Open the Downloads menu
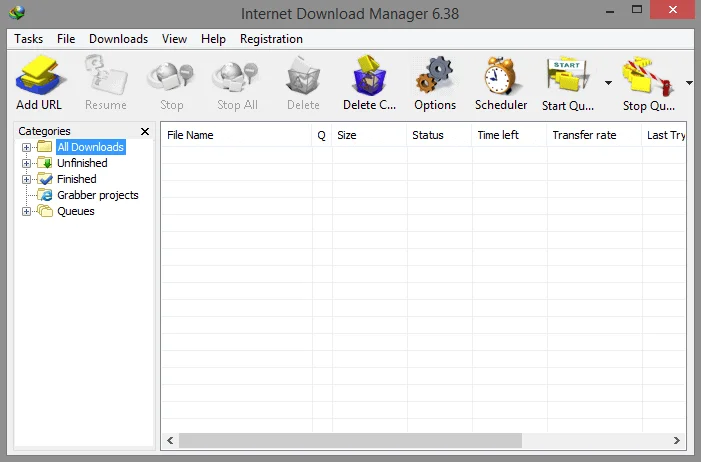Viewport: 701px width, 462px height. click(x=118, y=39)
